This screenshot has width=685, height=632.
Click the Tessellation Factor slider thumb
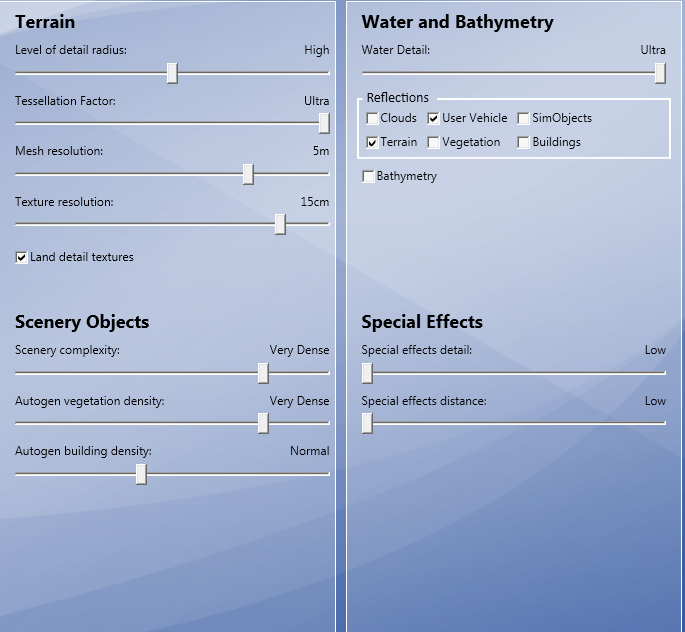(x=324, y=123)
